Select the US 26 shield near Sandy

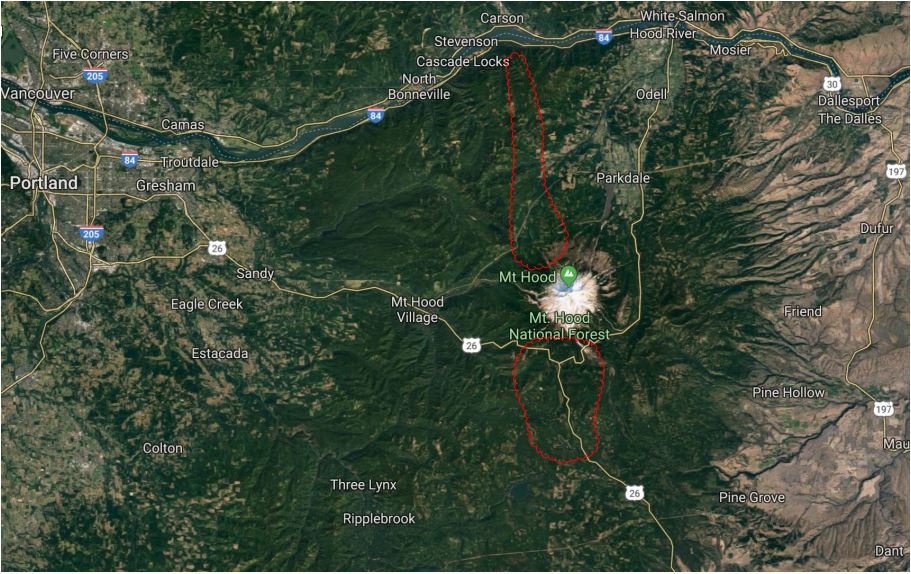217,248
